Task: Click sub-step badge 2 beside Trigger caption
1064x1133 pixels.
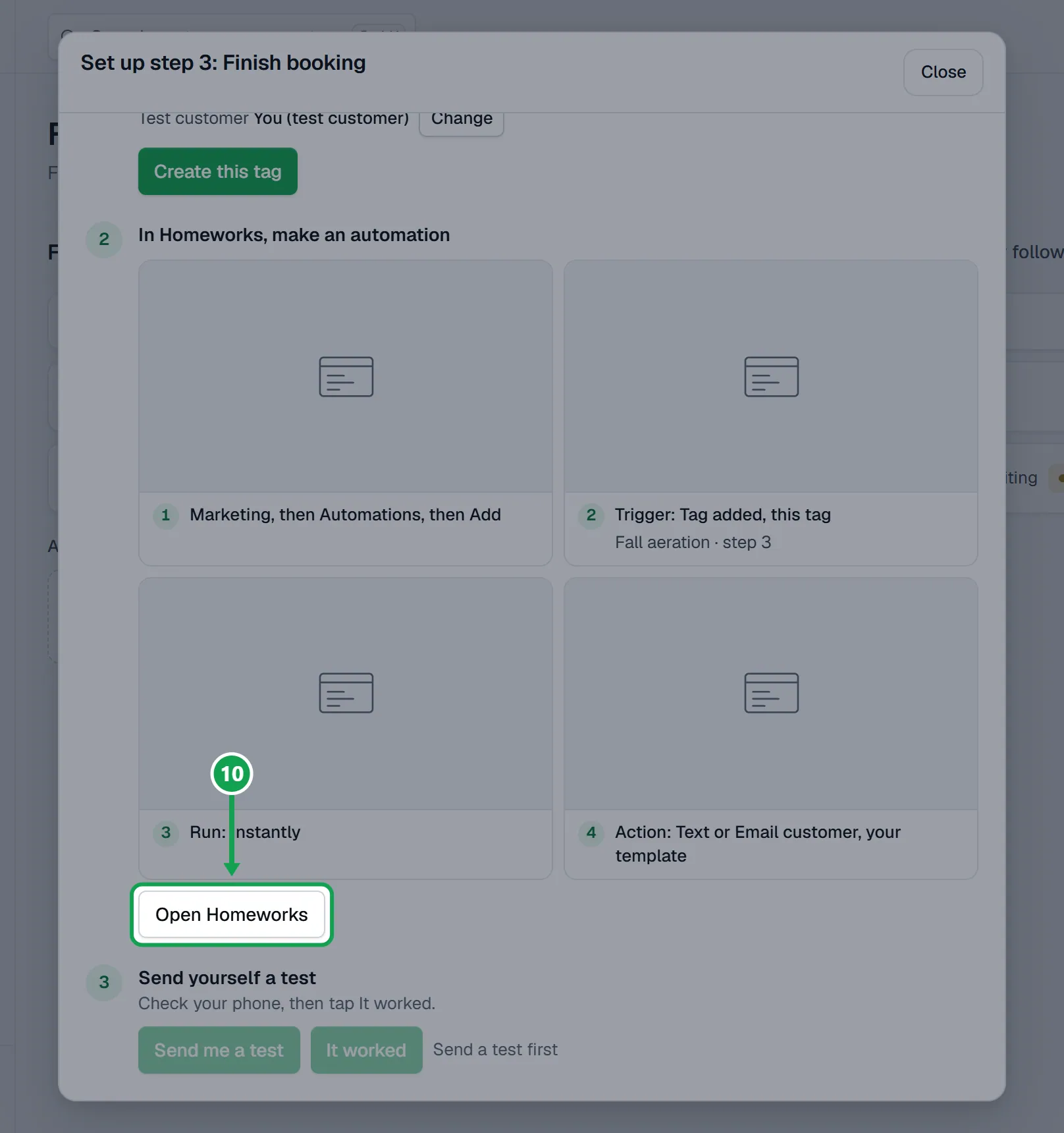Action: 591,515
